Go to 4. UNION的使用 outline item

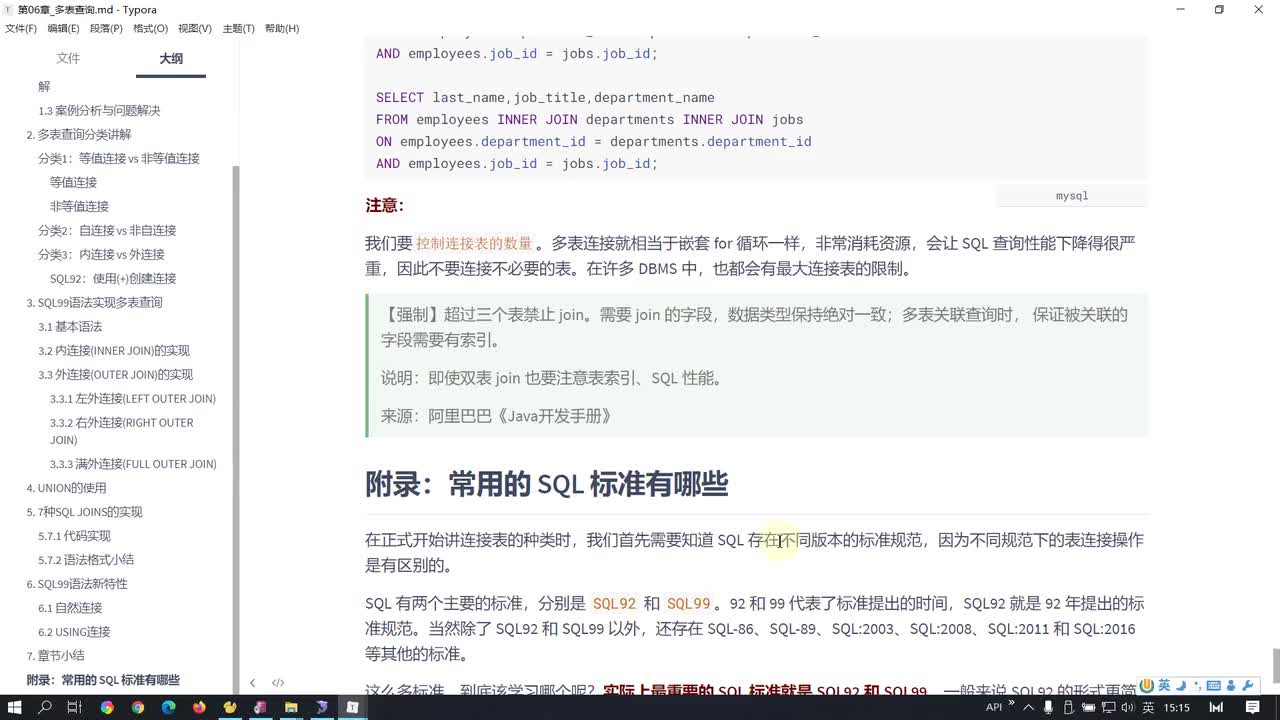[66, 488]
